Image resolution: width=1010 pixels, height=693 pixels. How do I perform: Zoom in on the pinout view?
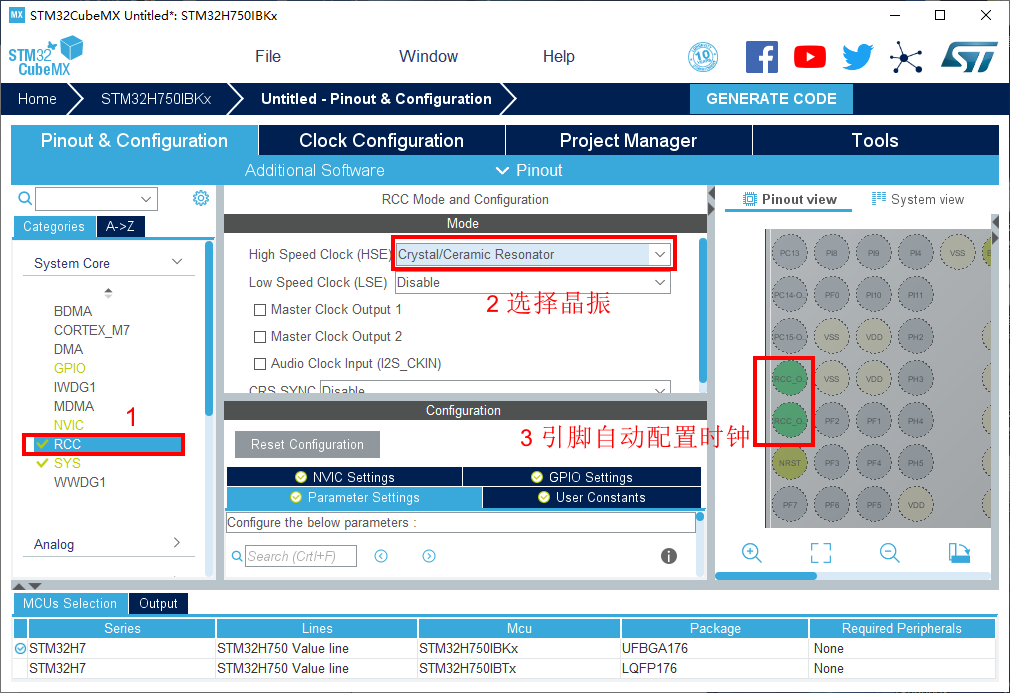(752, 553)
